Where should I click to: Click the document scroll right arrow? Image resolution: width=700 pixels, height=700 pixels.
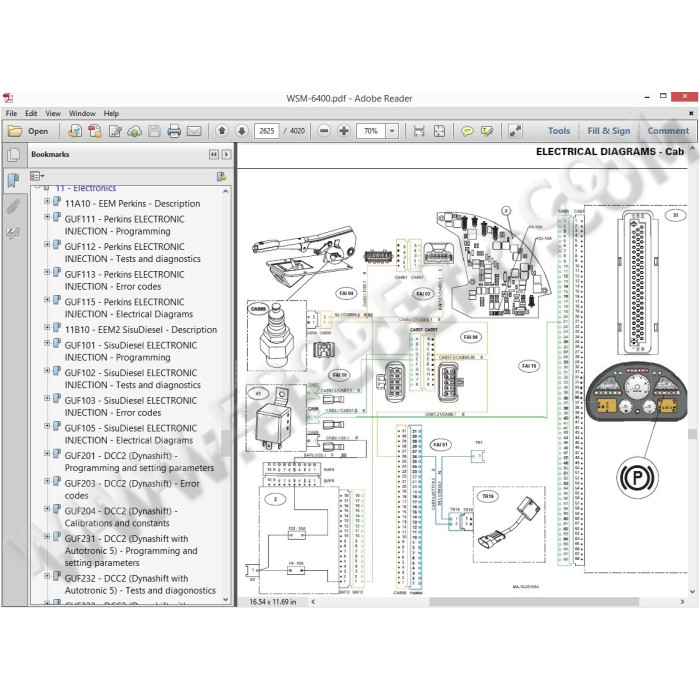coord(682,602)
